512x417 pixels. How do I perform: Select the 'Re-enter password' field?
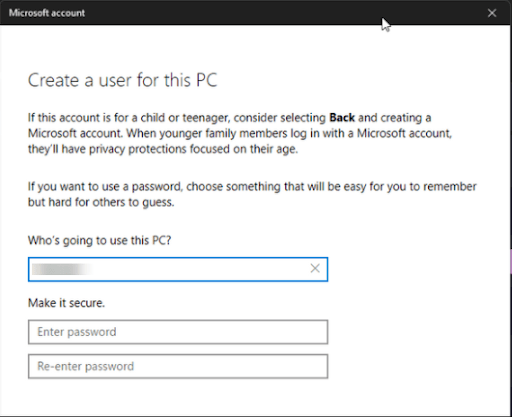pyautogui.click(x=178, y=366)
